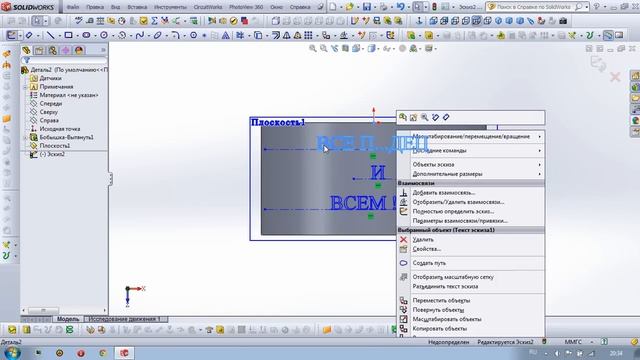Click the Smart Dimension tool

coord(29,36)
